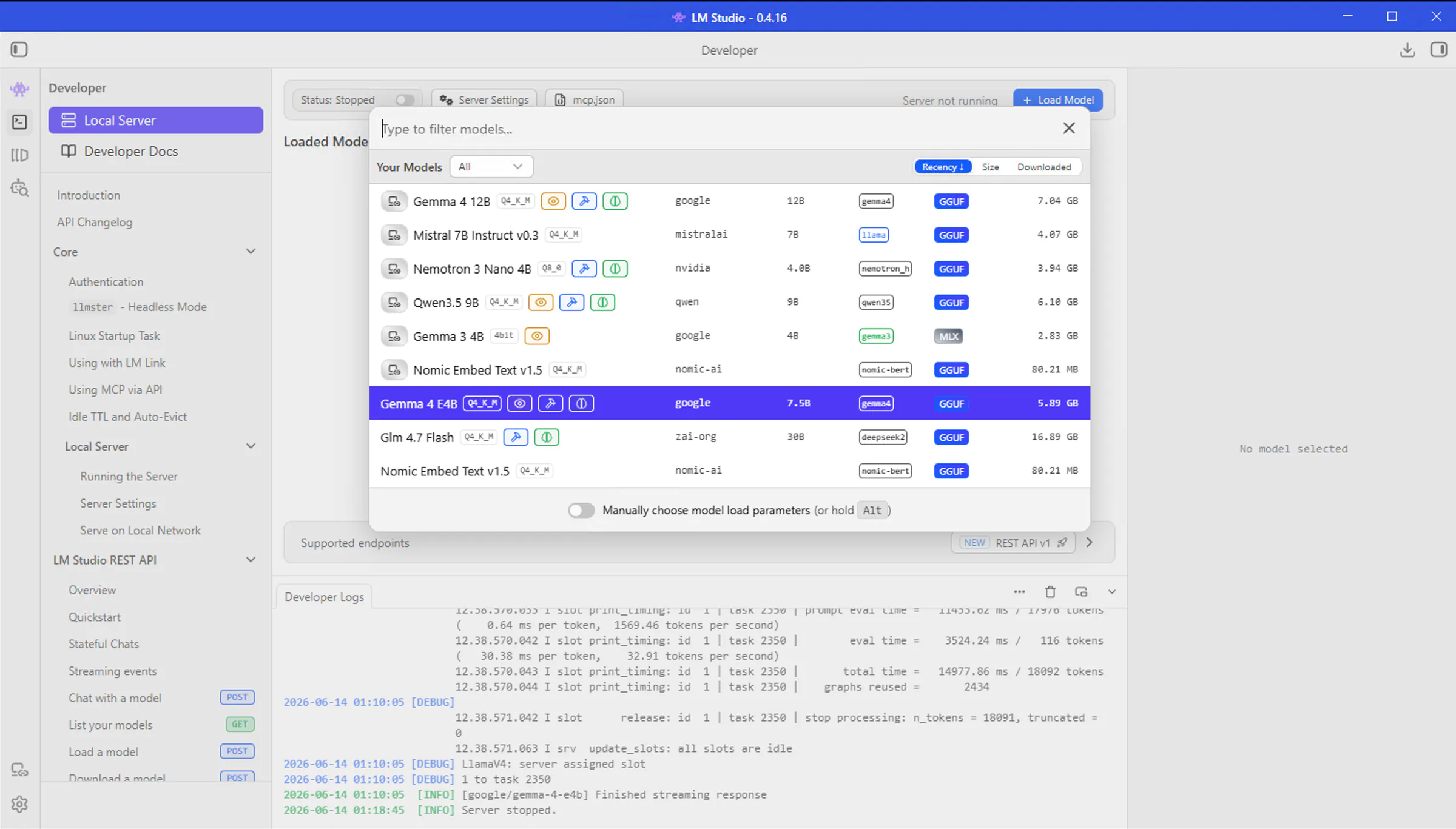Click the tool-use icon for Qwen3.5 9B
This screenshot has width=1456, height=829.
click(571, 302)
